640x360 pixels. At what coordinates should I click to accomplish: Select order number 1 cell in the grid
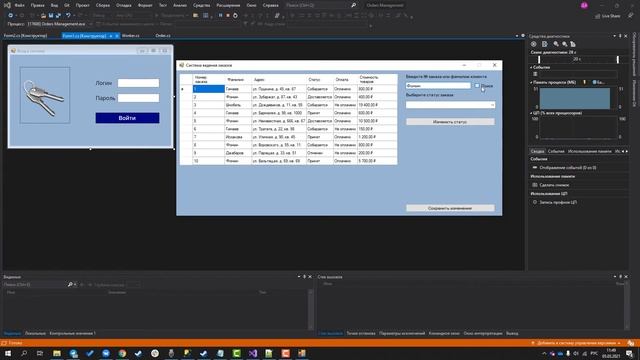click(209, 89)
